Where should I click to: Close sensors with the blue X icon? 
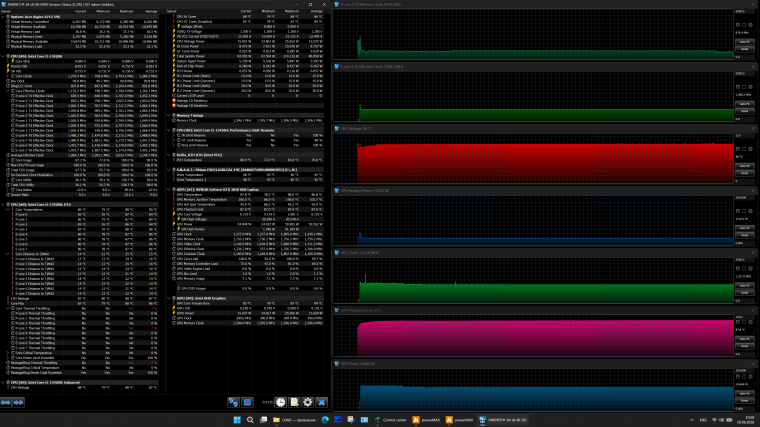[321, 402]
